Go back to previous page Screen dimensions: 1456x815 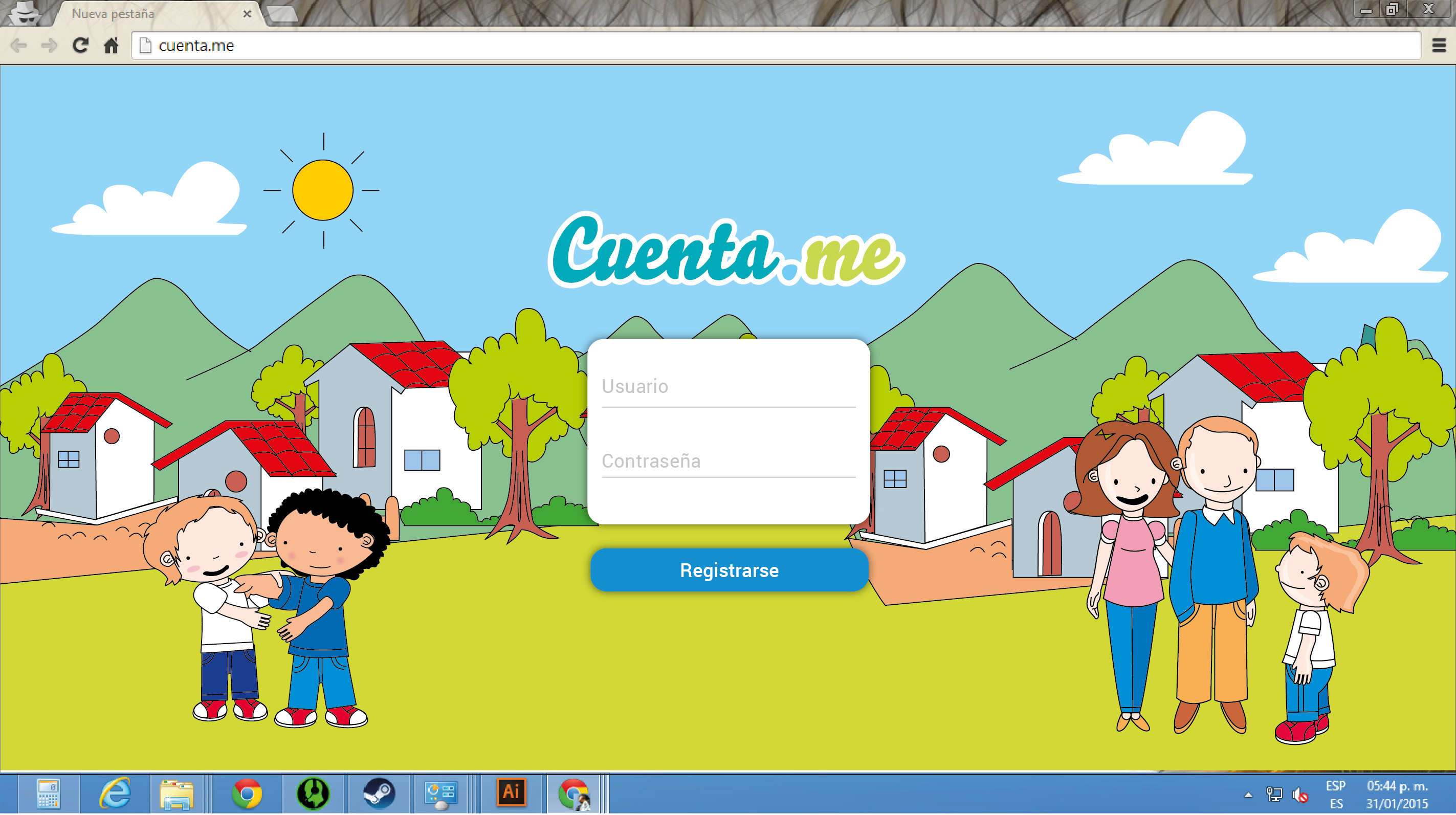(x=18, y=45)
